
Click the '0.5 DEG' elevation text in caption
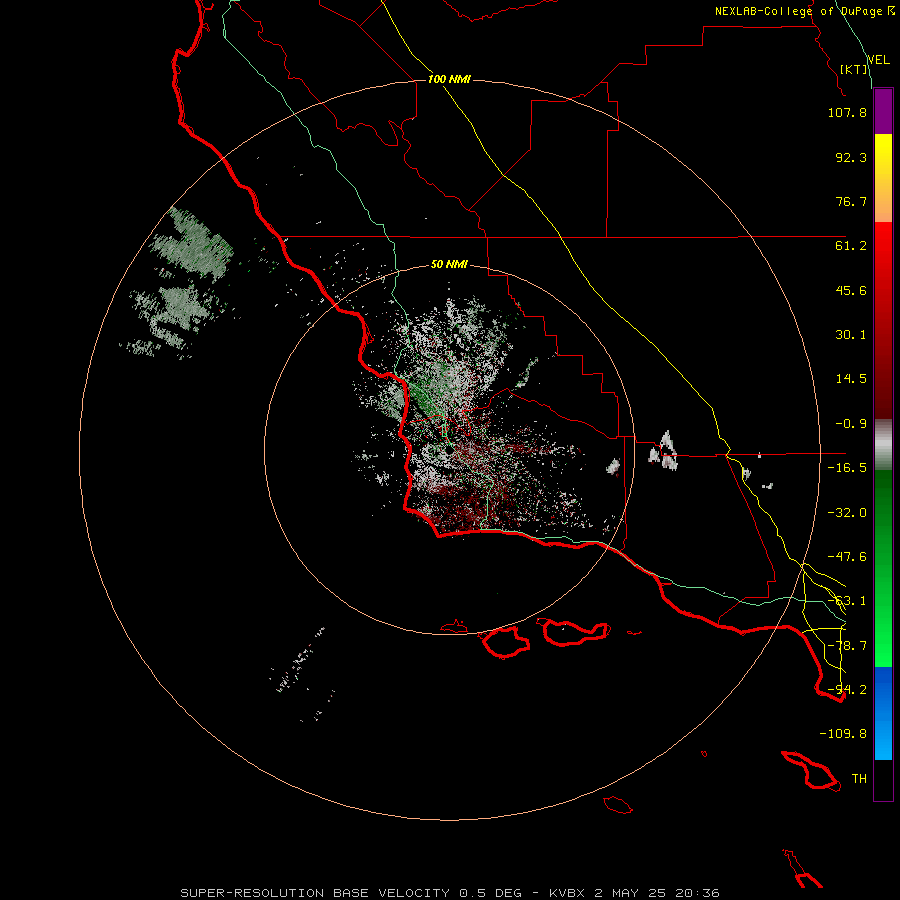point(491,893)
